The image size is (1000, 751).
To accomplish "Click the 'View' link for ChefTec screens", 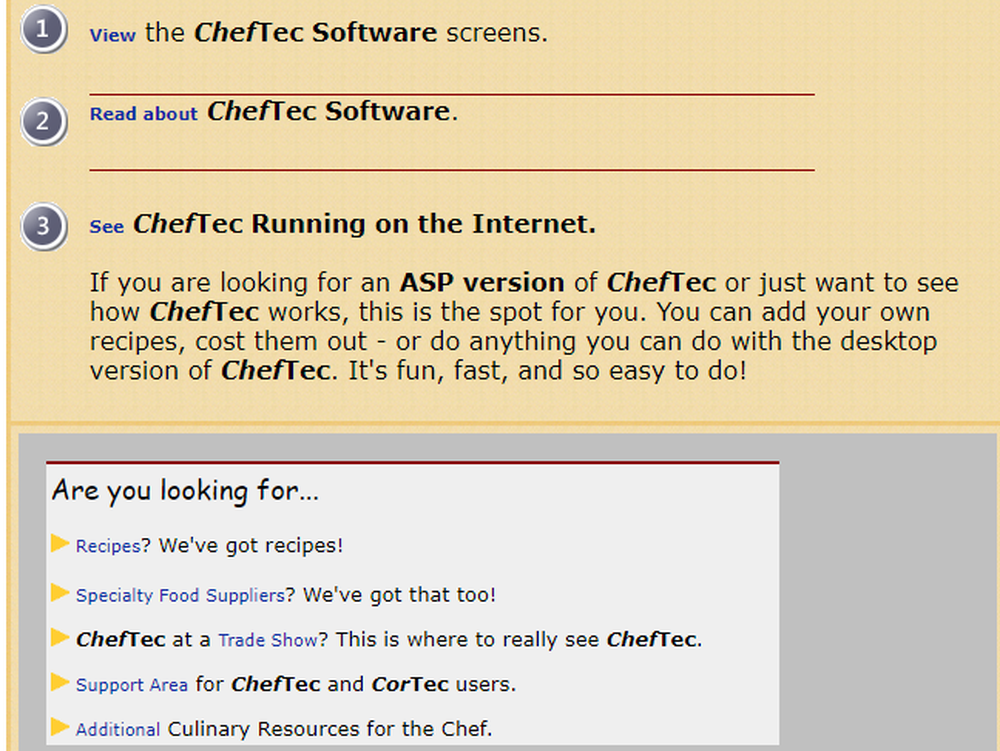I will (112, 35).
